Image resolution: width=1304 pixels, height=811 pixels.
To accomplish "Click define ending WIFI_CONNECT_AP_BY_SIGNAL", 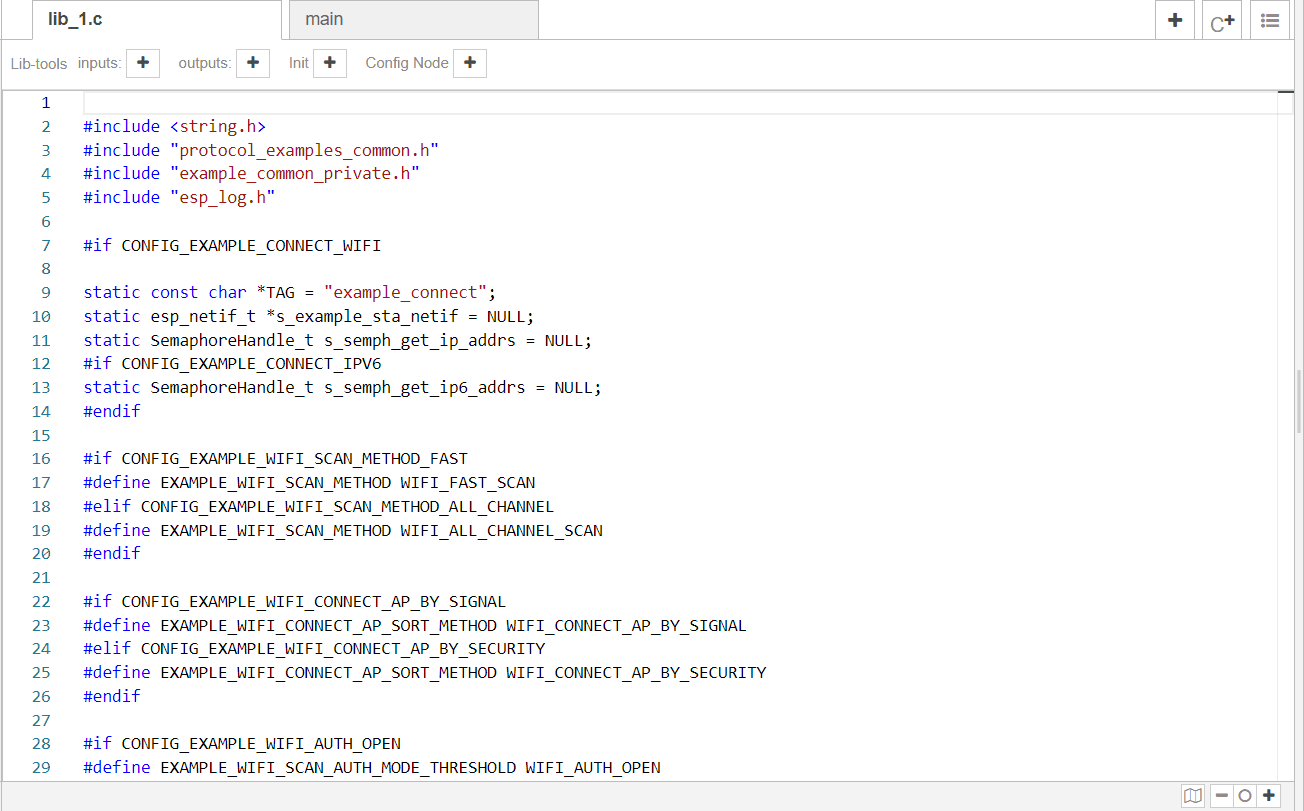I will [x=415, y=626].
